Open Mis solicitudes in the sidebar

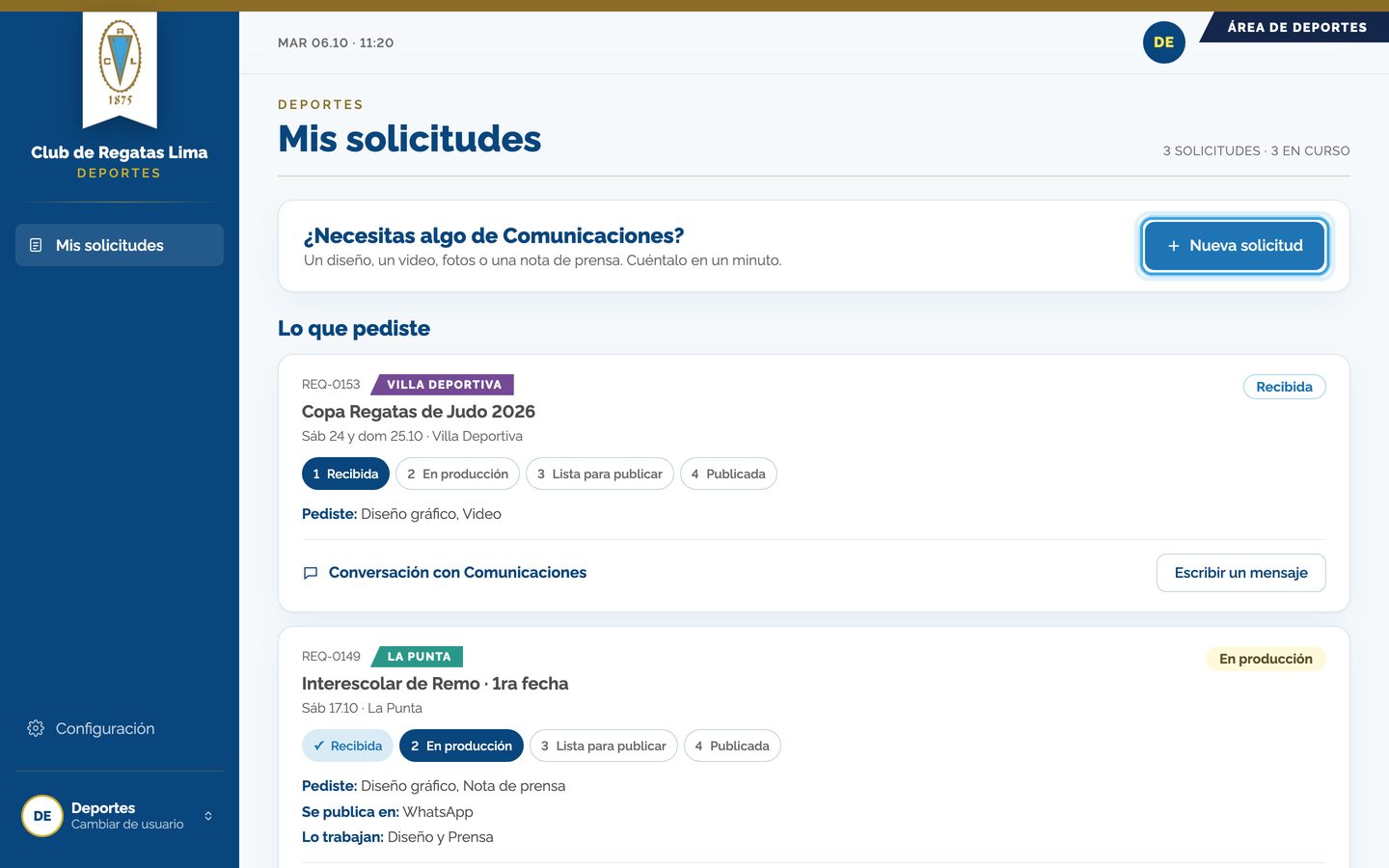(x=120, y=245)
